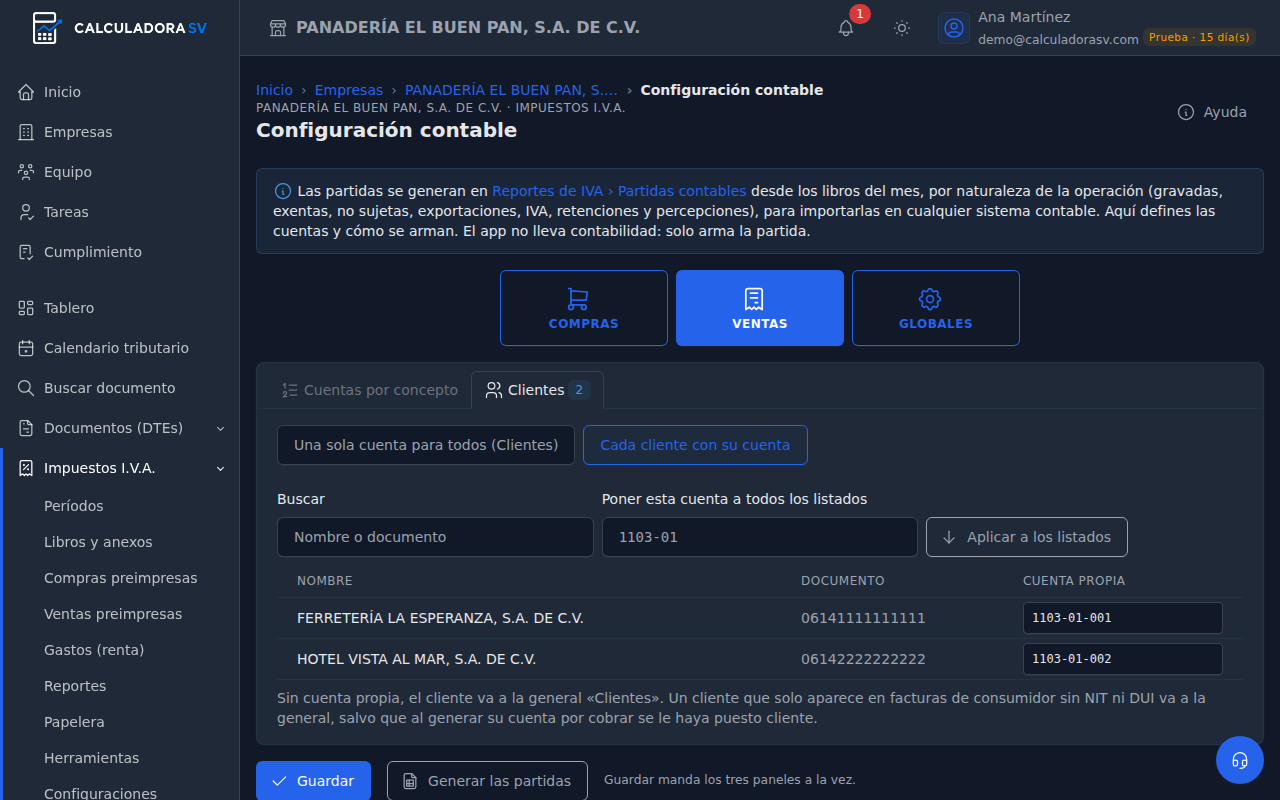Open Ana Martínez user avatar icon
Viewport: 1280px width, 800px height.
[x=954, y=28]
